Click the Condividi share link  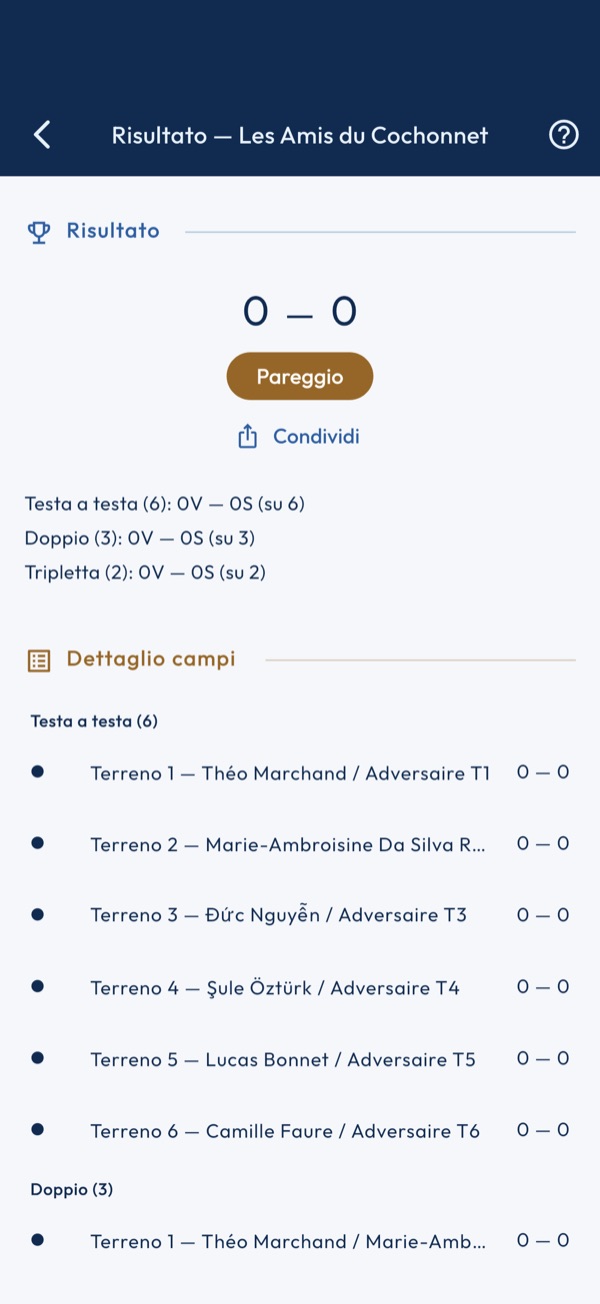click(316, 437)
